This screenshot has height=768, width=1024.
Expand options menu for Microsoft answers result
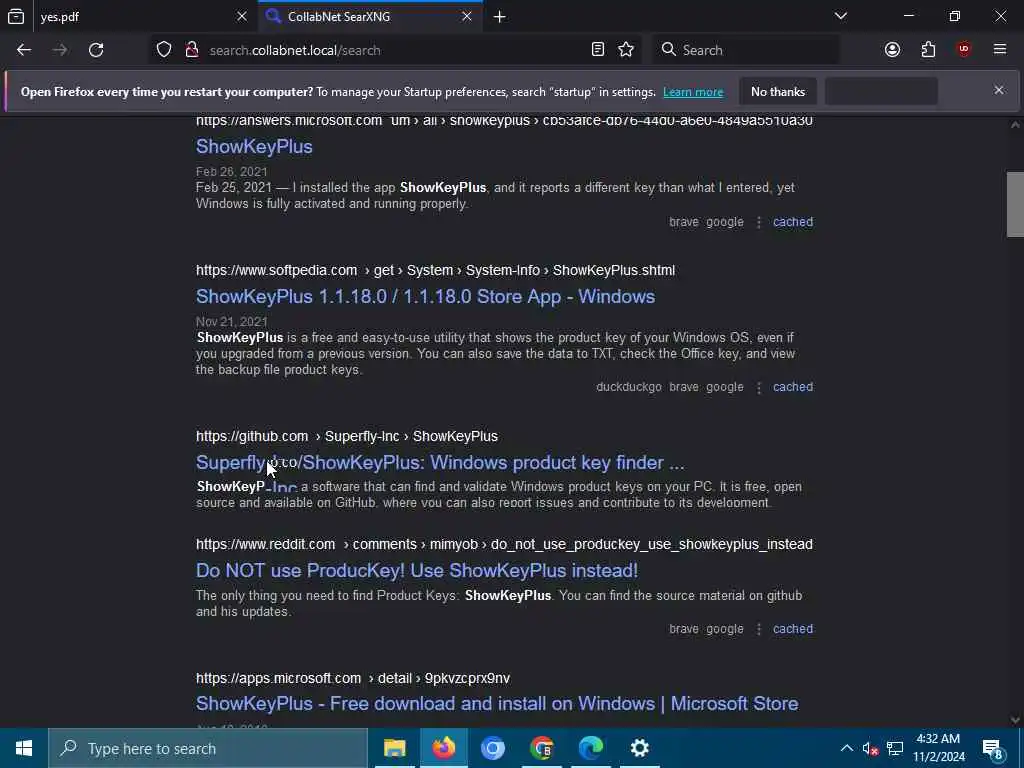click(758, 222)
